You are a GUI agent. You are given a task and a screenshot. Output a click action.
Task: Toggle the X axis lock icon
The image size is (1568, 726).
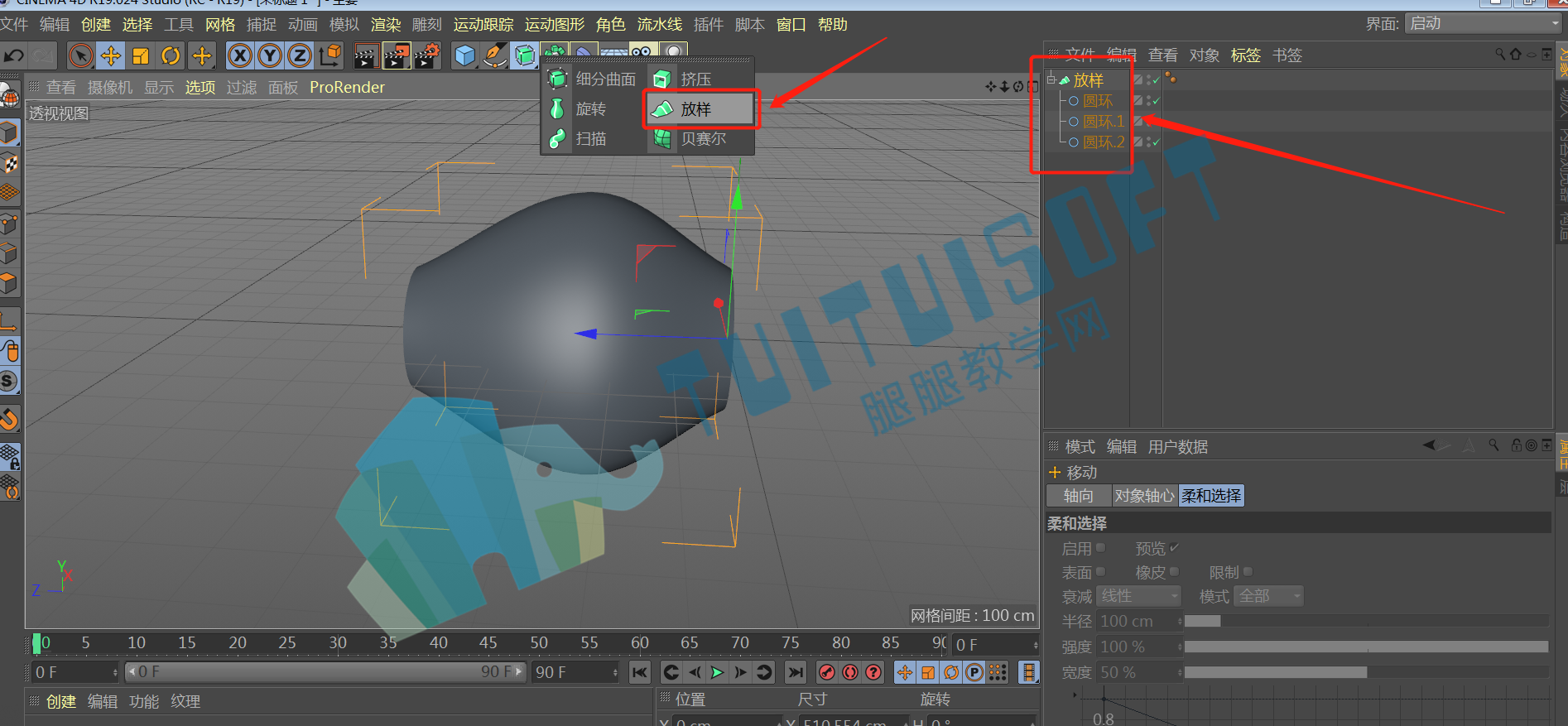coord(240,55)
